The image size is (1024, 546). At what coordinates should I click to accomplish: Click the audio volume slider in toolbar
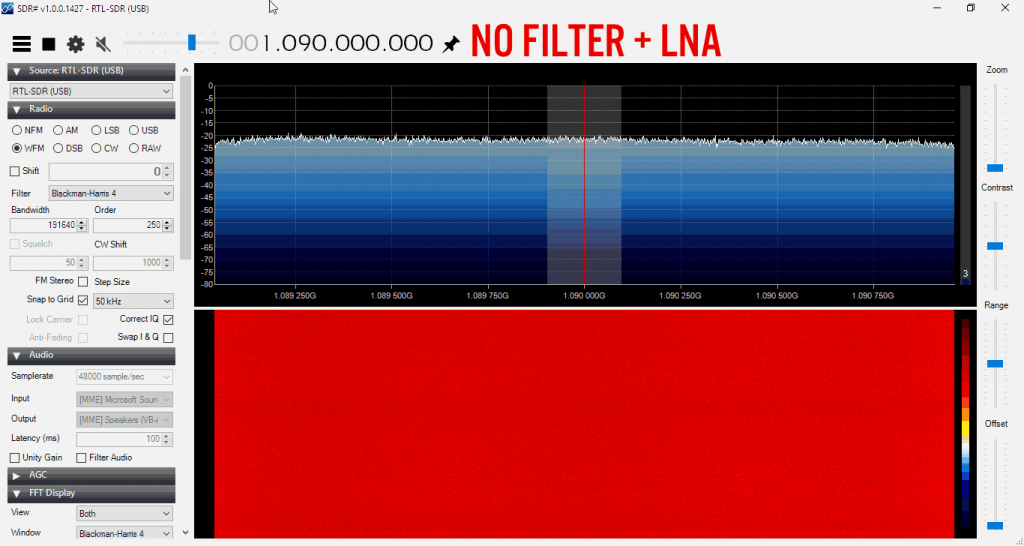coord(191,42)
